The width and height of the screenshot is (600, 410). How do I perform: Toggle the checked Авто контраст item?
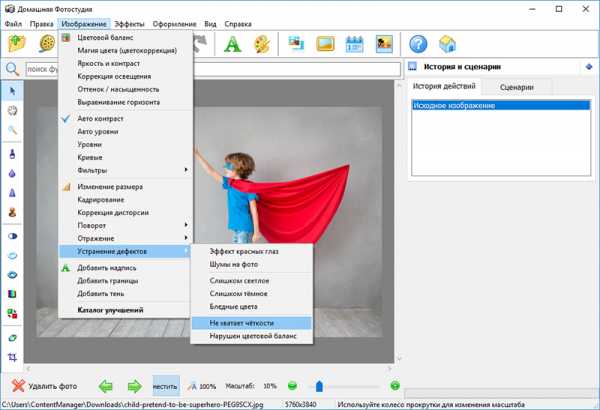point(125,119)
